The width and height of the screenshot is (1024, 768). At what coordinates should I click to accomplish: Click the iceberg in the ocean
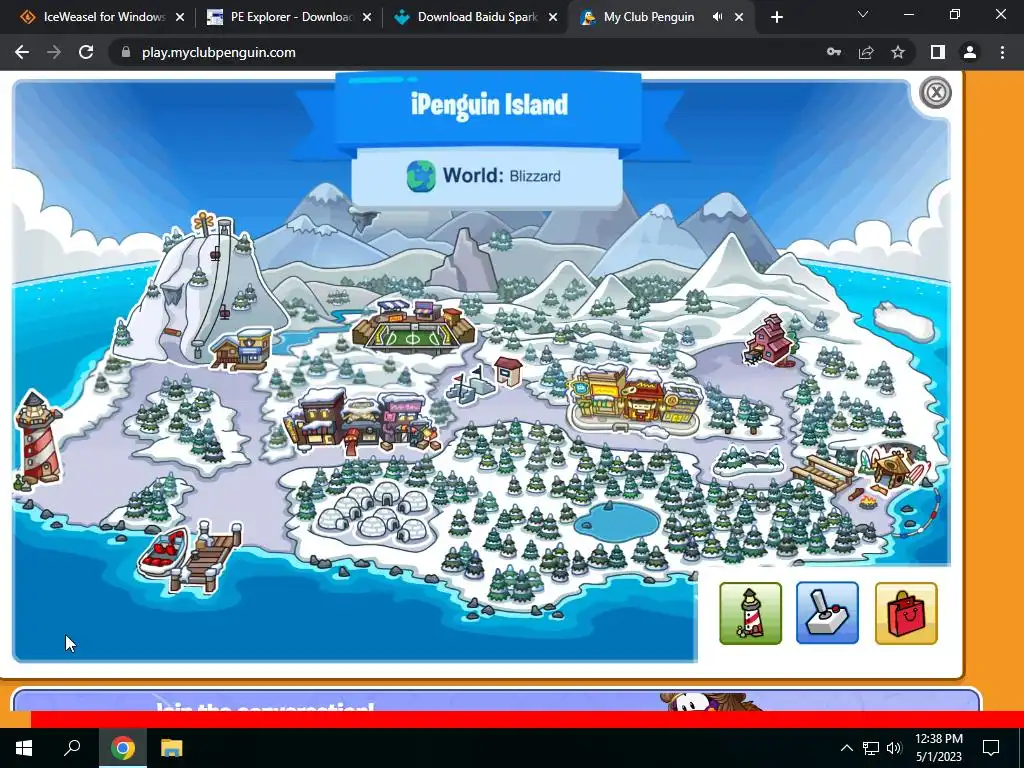pos(903,320)
